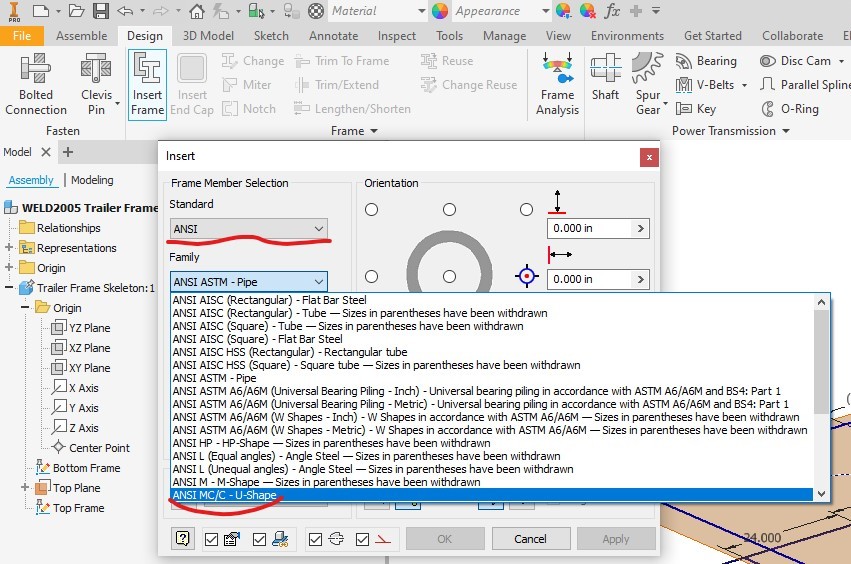The image size is (851, 564).
Task: Click the Bolted Connection tool
Action: point(36,84)
